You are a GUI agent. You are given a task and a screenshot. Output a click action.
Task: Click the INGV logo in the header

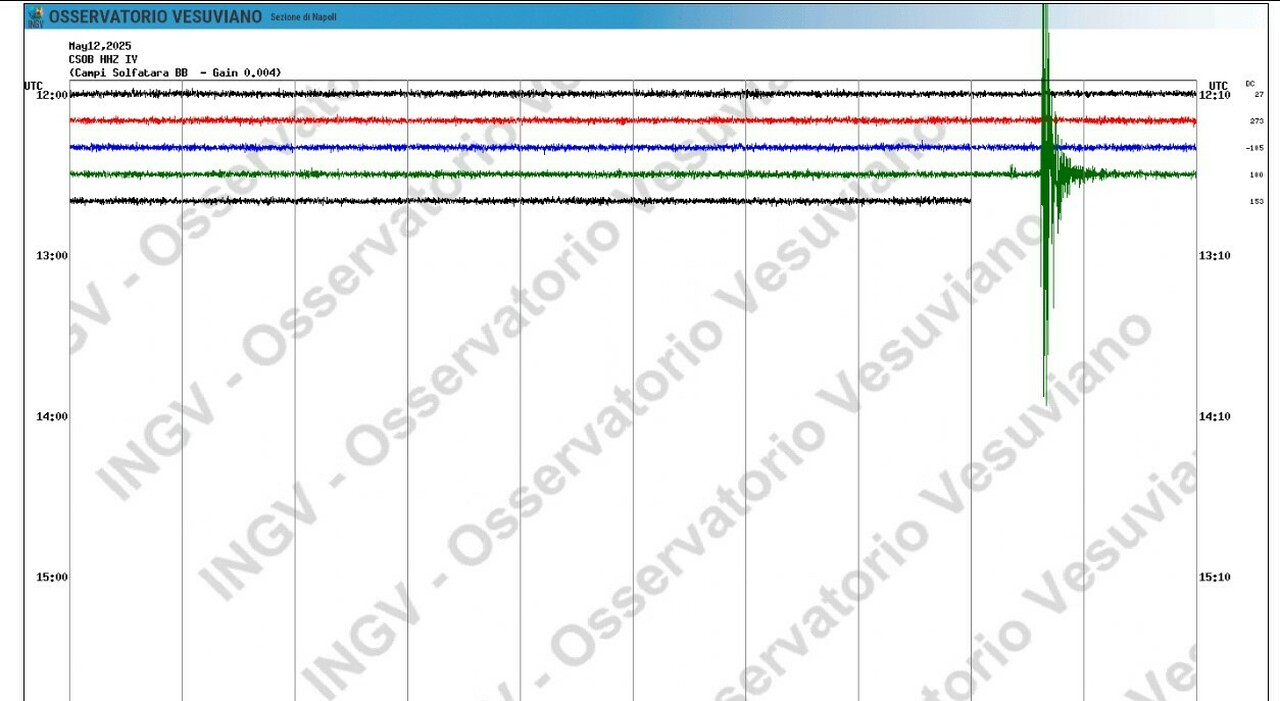coord(36,16)
